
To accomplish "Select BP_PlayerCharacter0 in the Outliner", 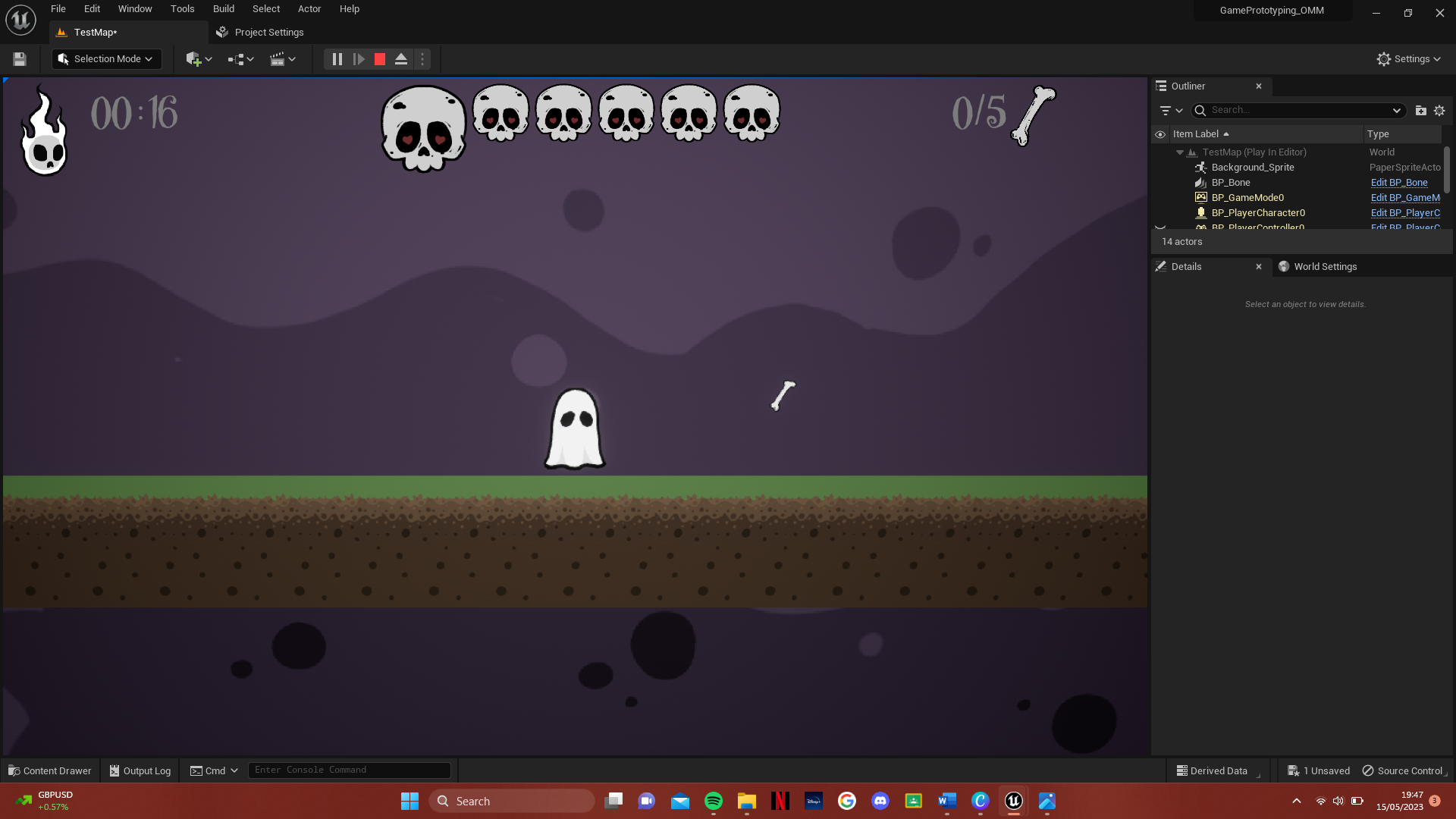I will [x=1258, y=213].
